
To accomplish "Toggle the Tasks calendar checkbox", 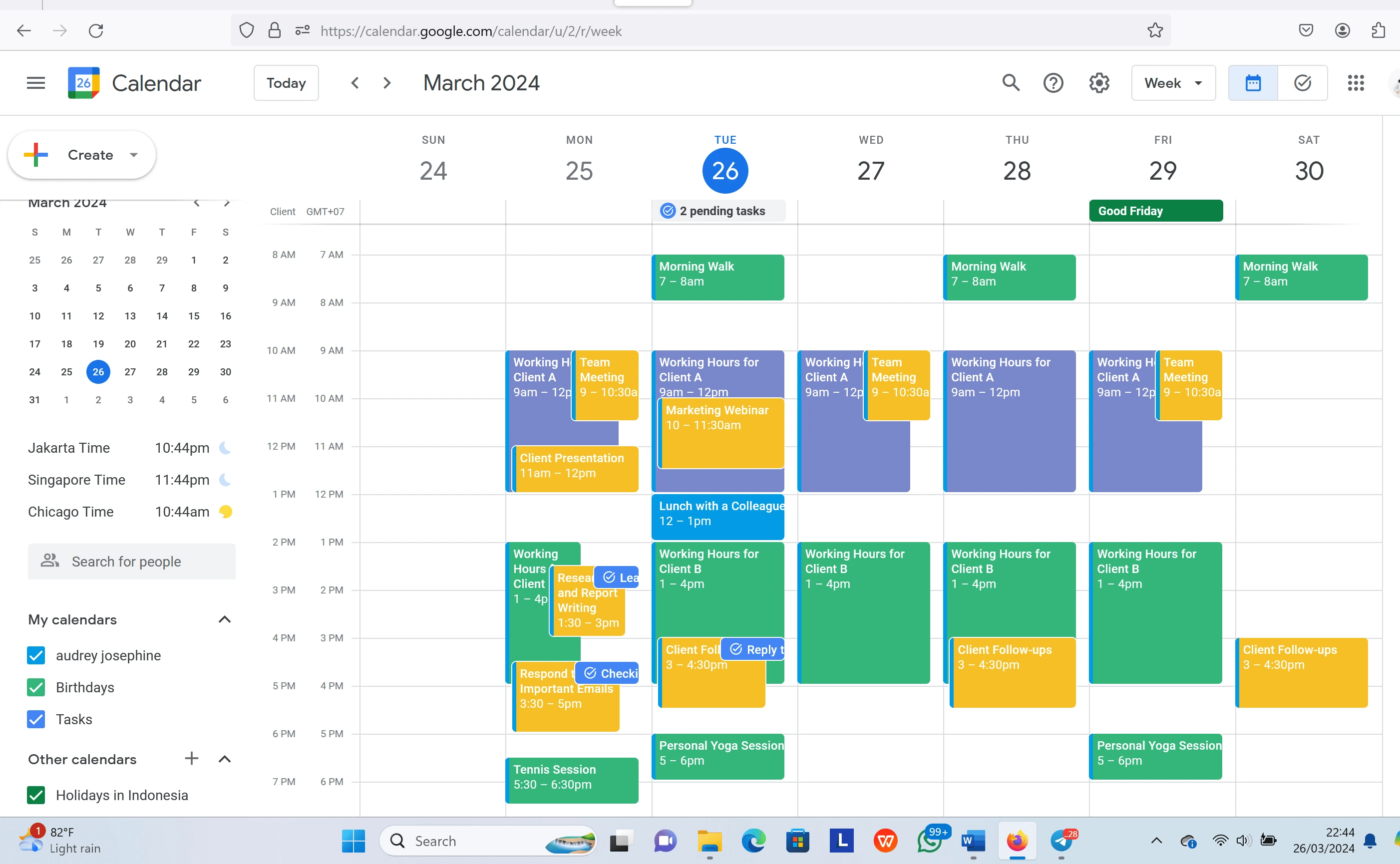I will (x=36, y=719).
